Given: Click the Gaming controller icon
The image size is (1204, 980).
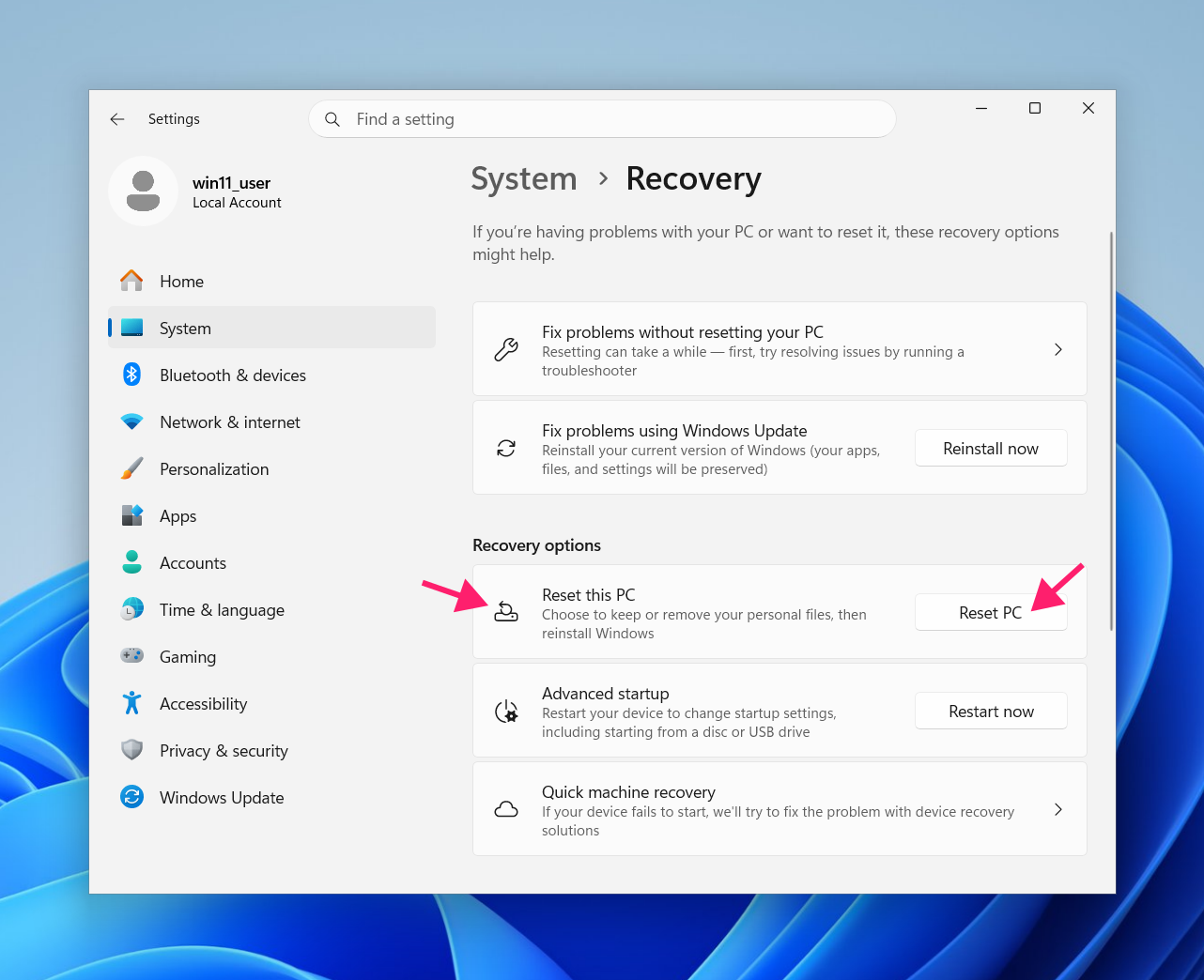Looking at the screenshot, I should (132, 656).
